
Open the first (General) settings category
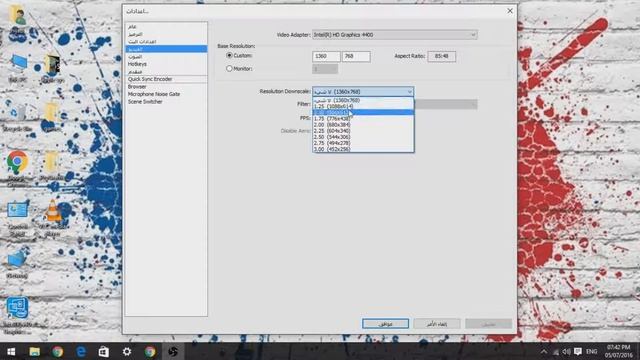tap(166, 27)
